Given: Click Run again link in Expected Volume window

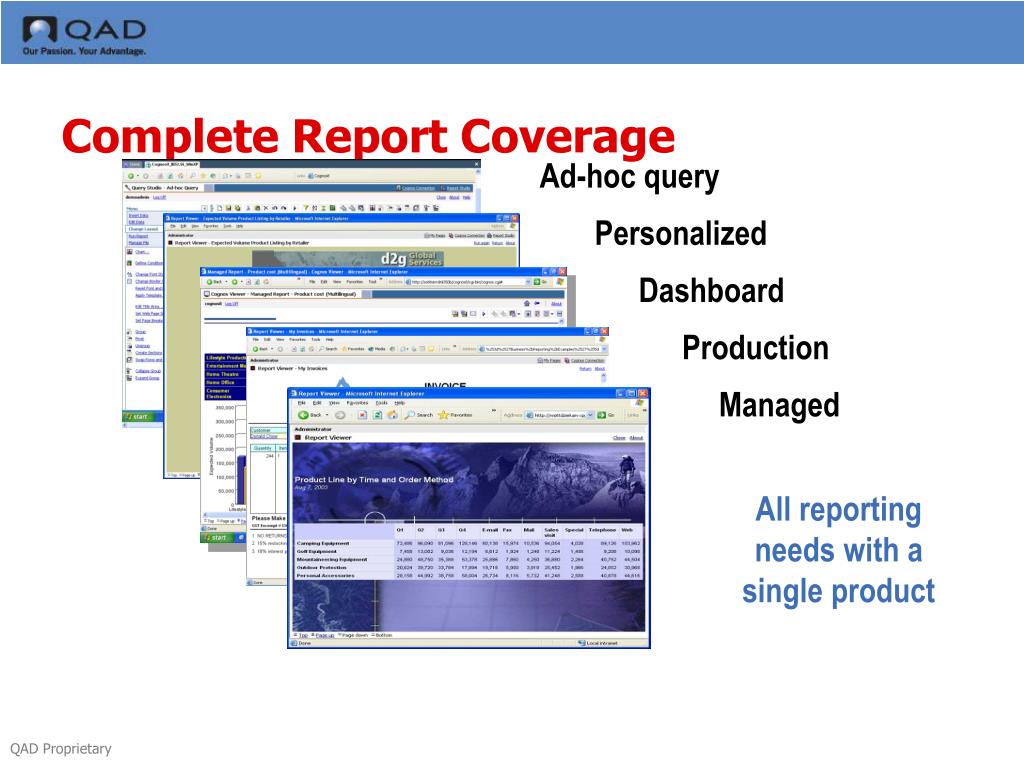Looking at the screenshot, I should pyautogui.click(x=481, y=243).
